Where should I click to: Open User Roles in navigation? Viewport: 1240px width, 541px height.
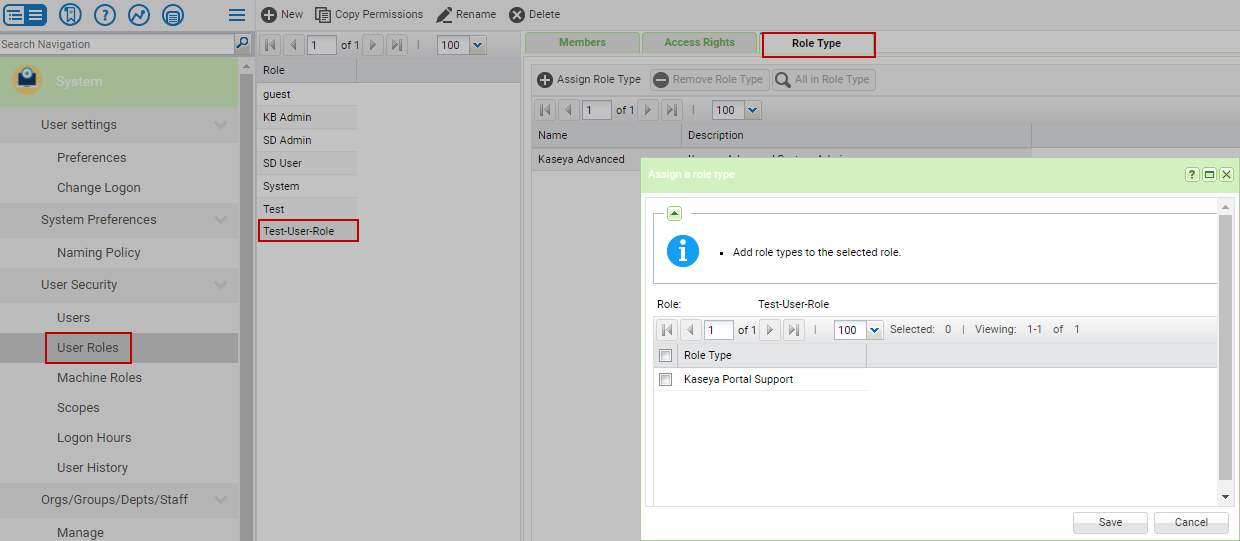click(88, 348)
